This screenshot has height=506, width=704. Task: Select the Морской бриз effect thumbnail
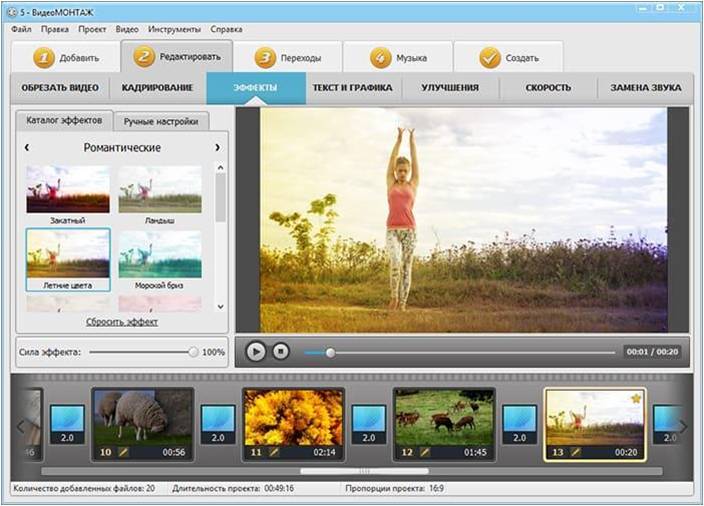(x=160, y=256)
